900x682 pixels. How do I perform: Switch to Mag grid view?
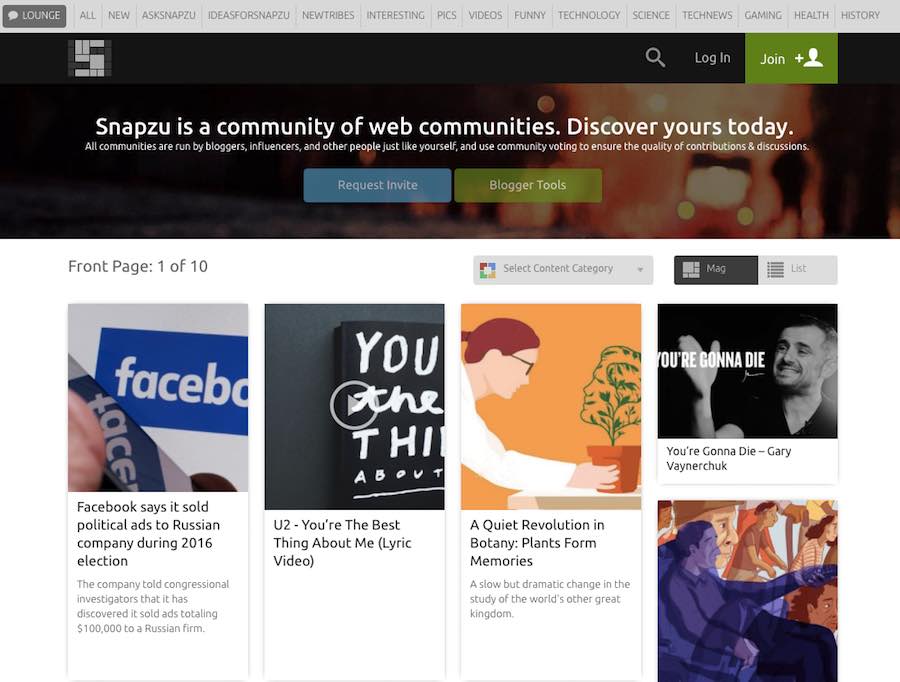coord(716,269)
